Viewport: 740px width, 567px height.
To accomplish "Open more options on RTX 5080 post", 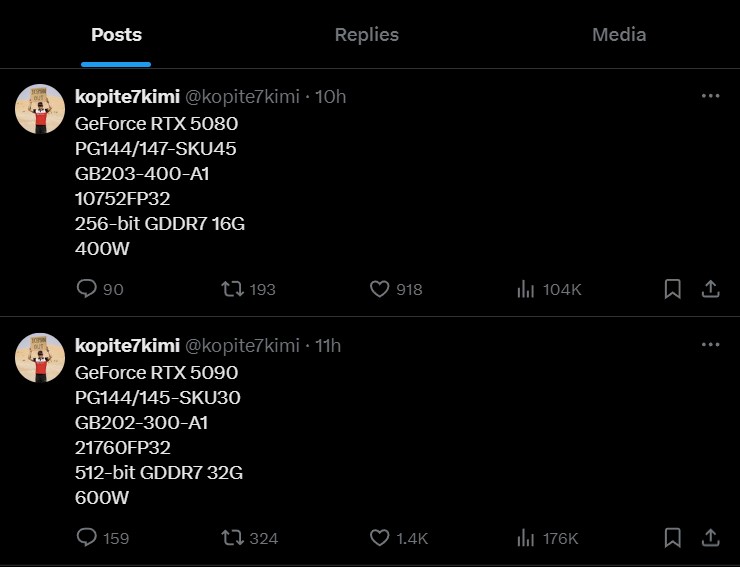I will [710, 96].
